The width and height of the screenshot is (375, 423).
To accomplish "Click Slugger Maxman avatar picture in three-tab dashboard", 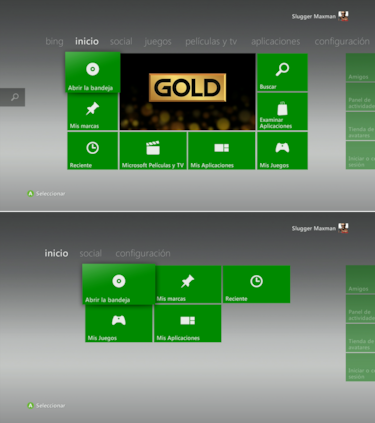I will tap(343, 228).
